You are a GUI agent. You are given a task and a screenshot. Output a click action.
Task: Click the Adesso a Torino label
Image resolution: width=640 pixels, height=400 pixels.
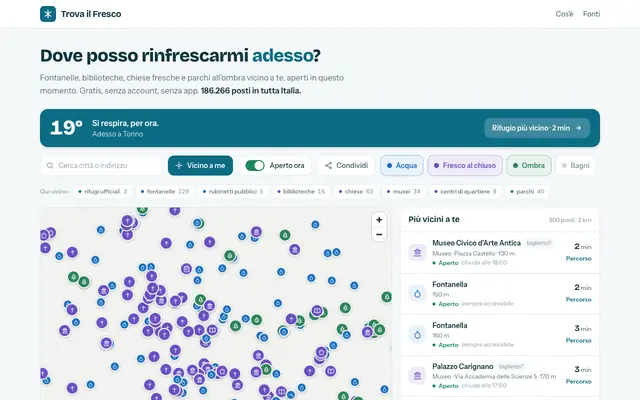[118, 134]
